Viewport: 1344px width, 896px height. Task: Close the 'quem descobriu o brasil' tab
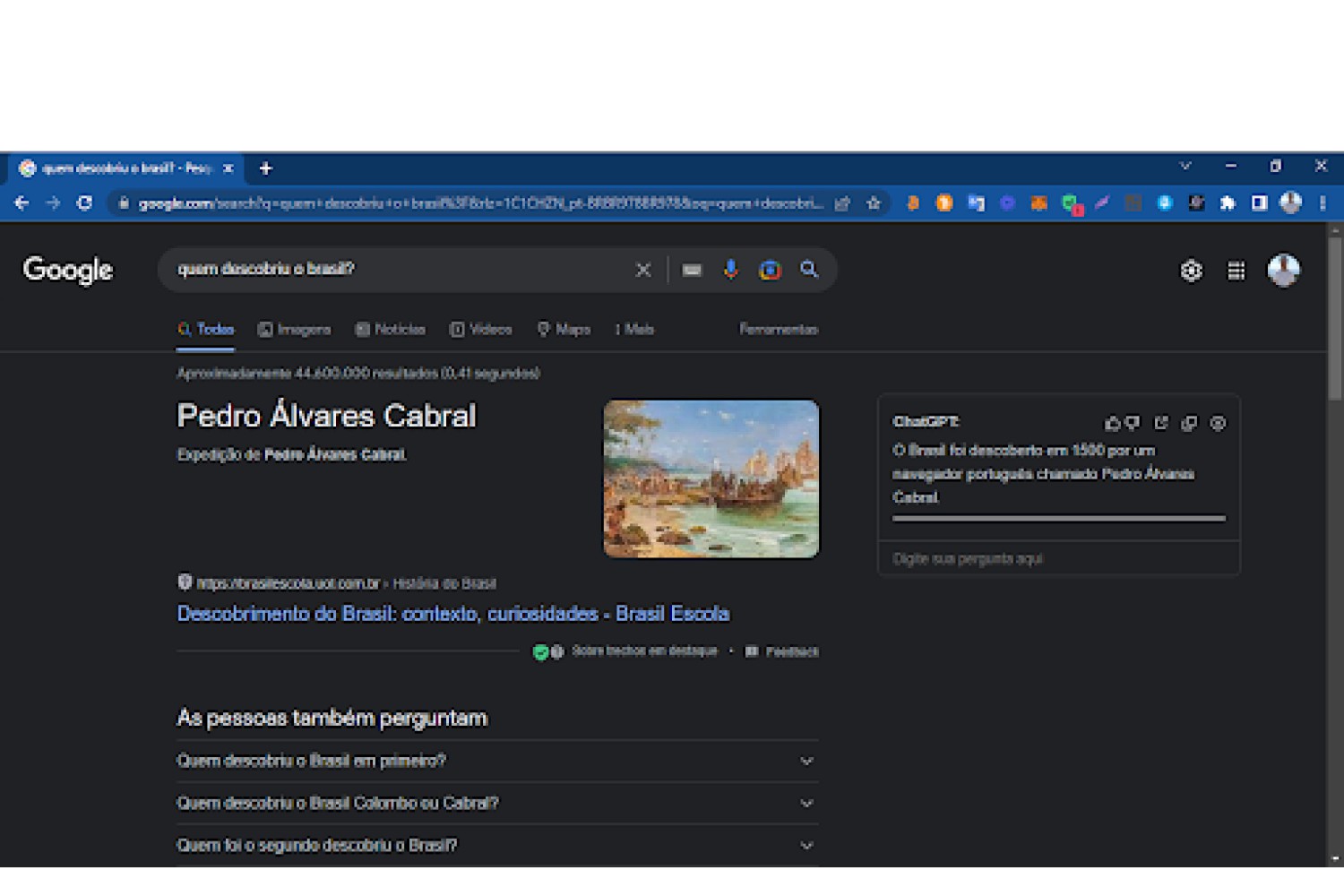tap(228, 168)
